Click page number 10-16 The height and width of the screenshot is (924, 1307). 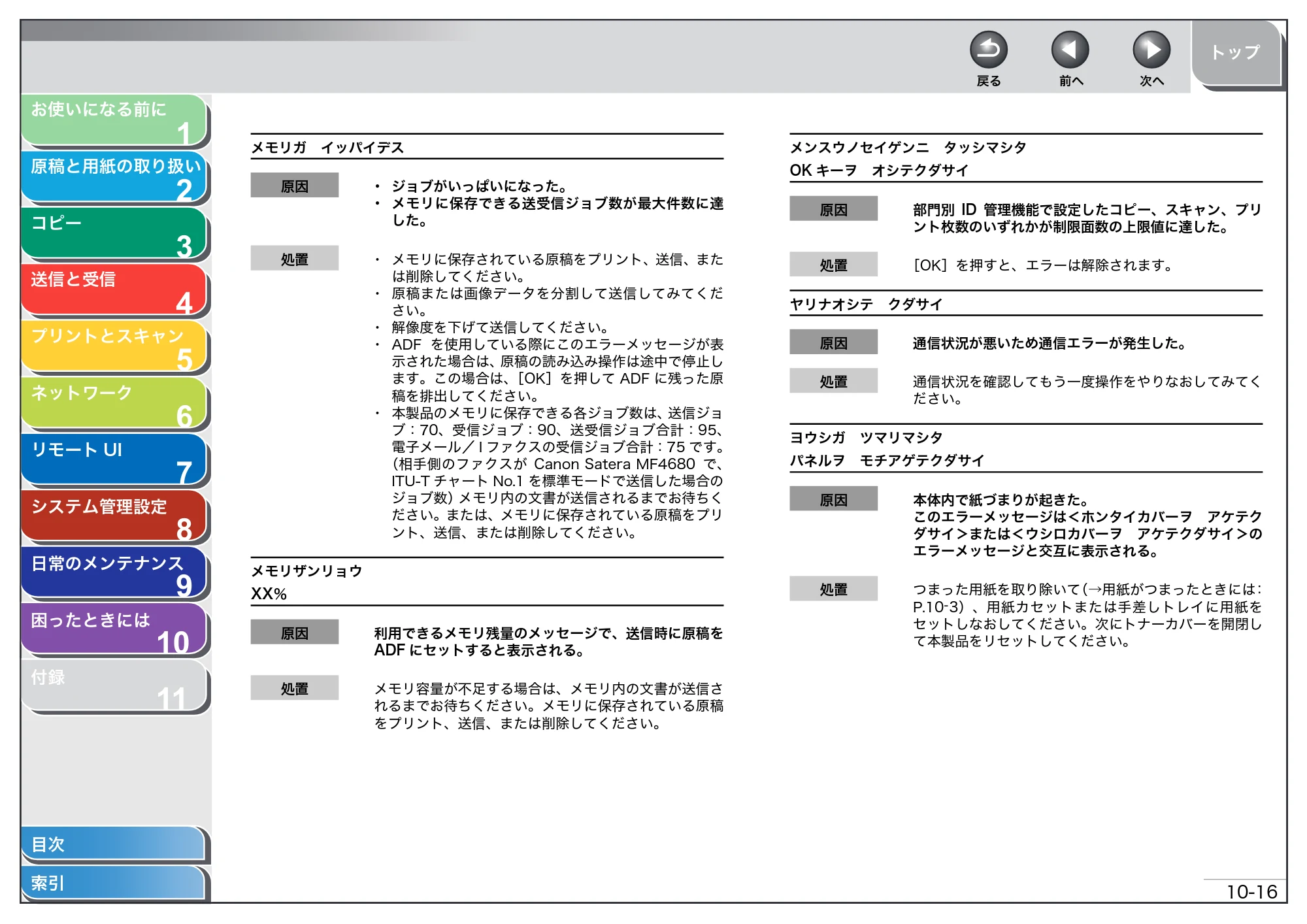(x=1251, y=892)
